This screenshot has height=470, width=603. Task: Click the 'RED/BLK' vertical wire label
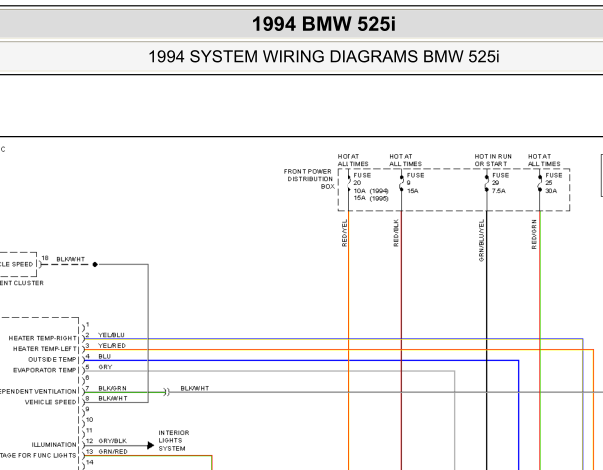(x=396, y=233)
